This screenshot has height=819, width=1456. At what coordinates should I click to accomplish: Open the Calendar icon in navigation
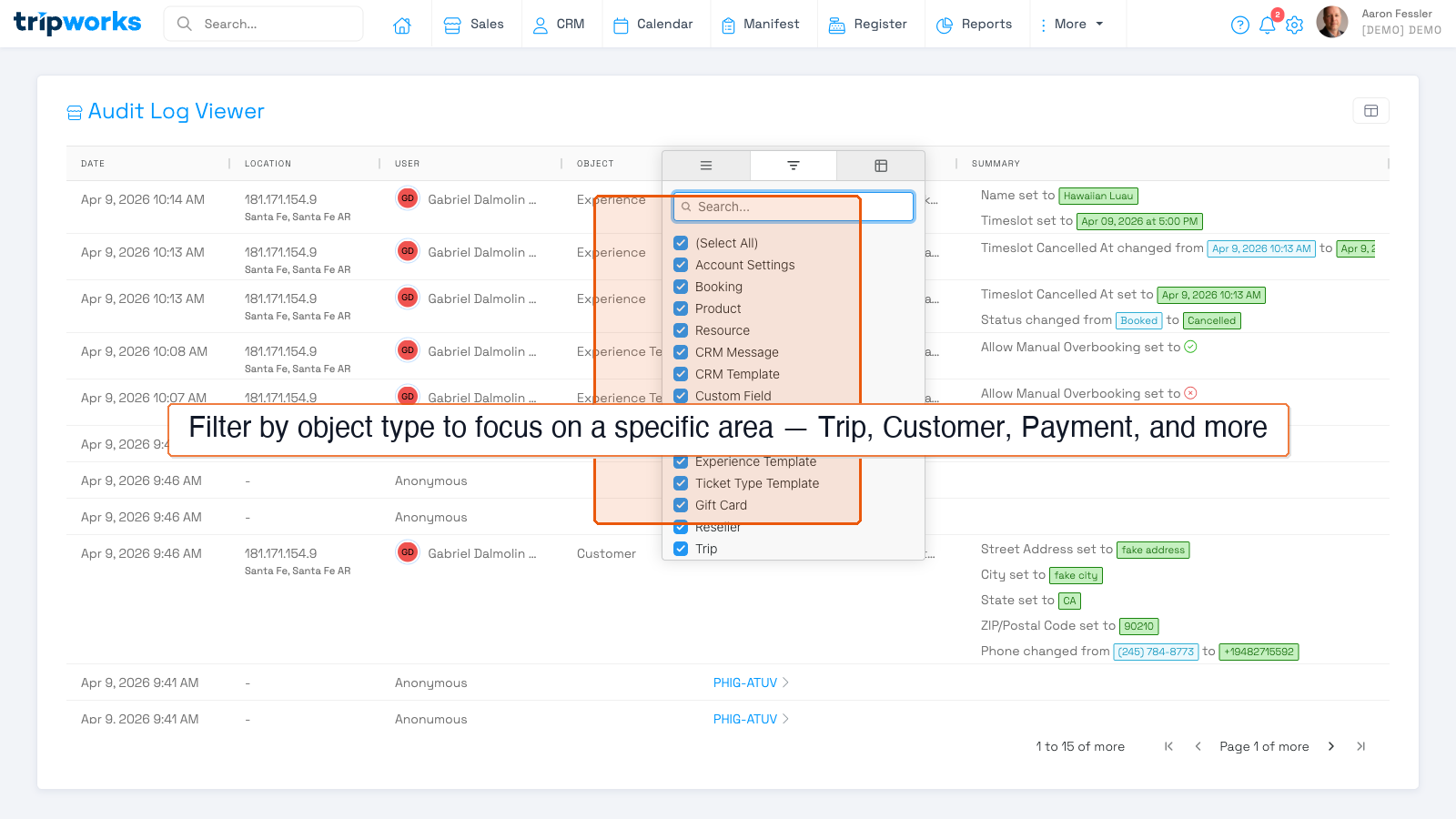tap(621, 25)
